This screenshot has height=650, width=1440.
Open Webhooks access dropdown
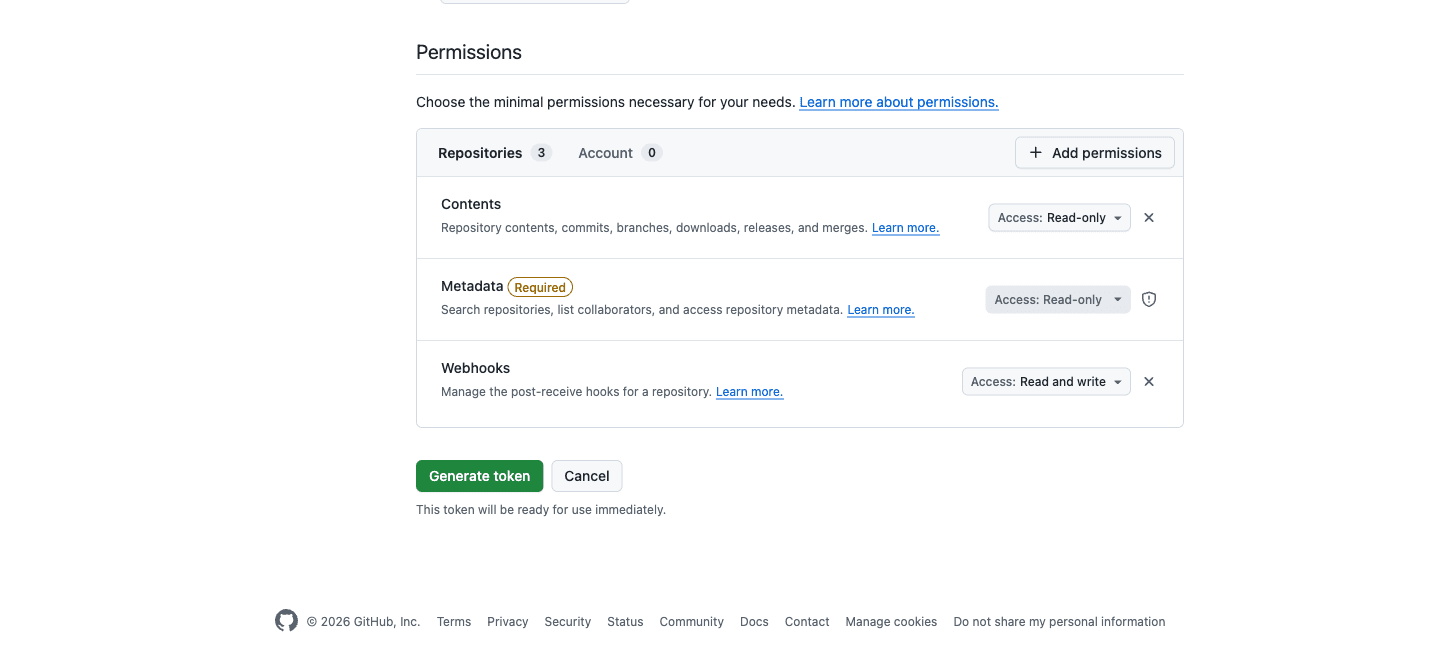(1047, 382)
